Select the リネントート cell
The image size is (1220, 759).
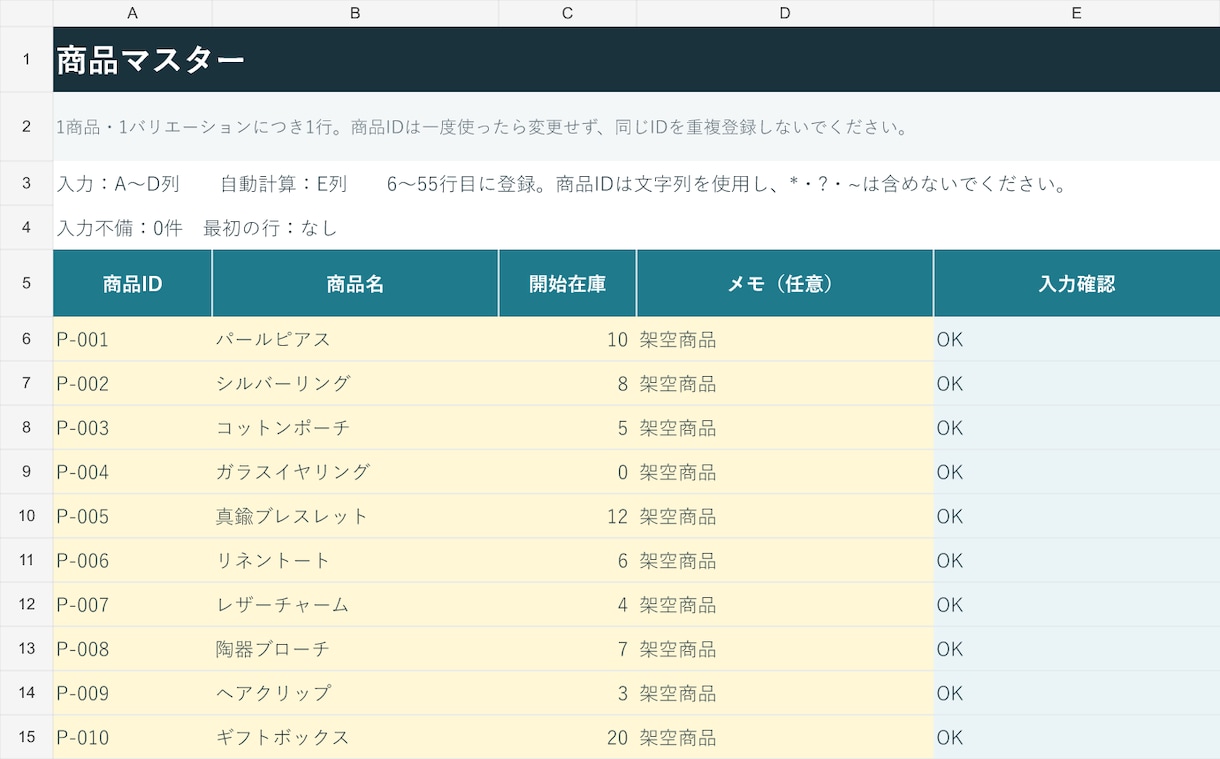click(x=355, y=561)
